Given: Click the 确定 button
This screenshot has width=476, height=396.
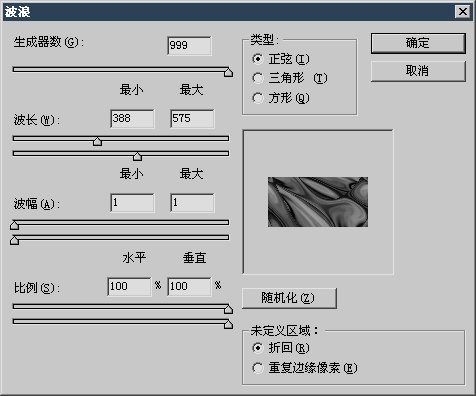Looking at the screenshot, I should (418, 43).
